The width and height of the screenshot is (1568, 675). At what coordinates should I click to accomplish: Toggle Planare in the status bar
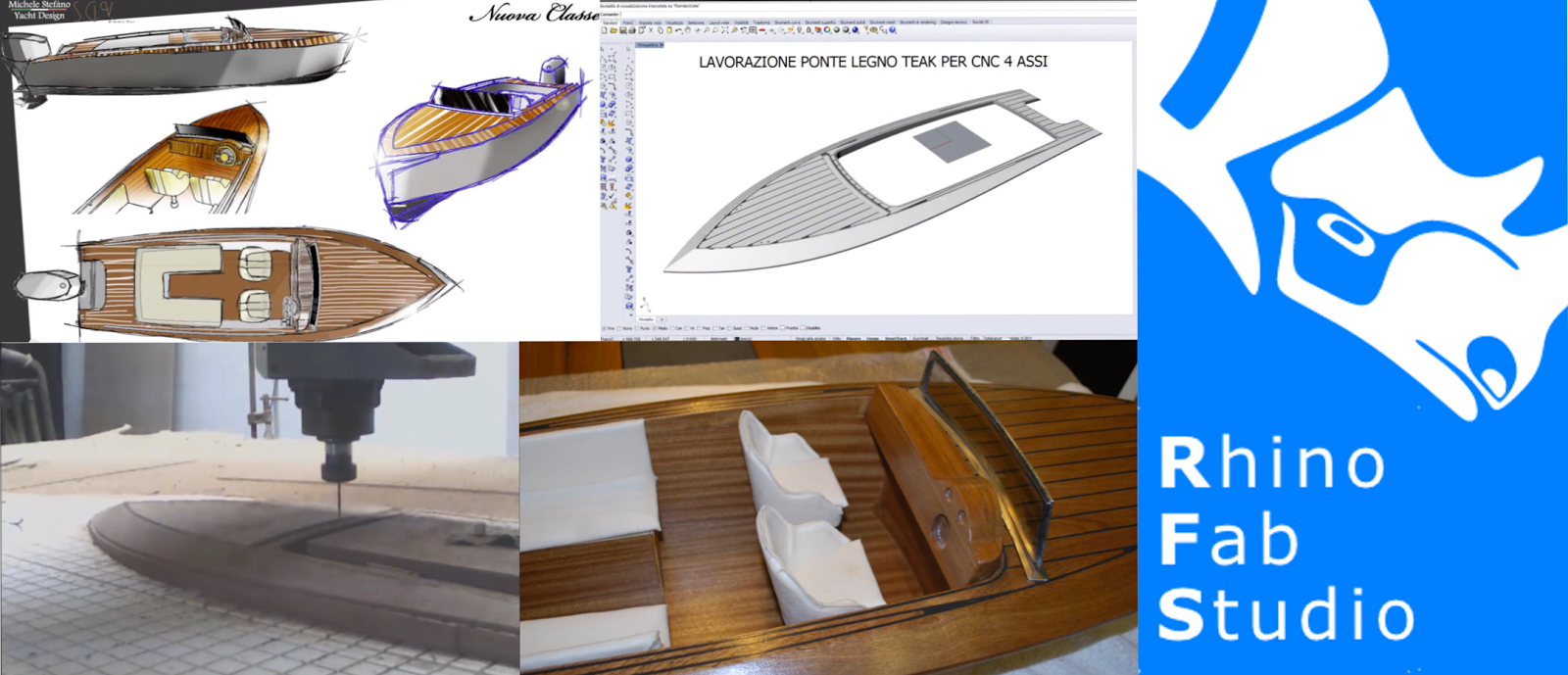854,339
